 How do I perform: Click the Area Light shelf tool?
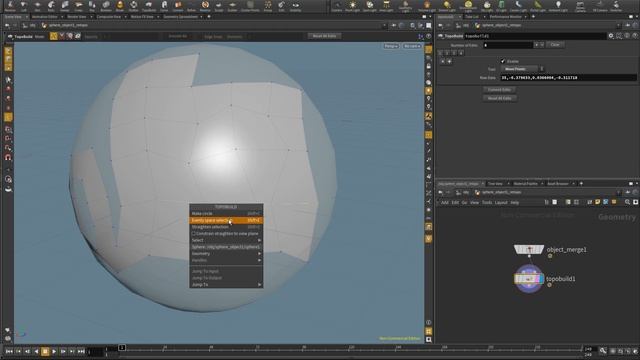click(x=386, y=6)
